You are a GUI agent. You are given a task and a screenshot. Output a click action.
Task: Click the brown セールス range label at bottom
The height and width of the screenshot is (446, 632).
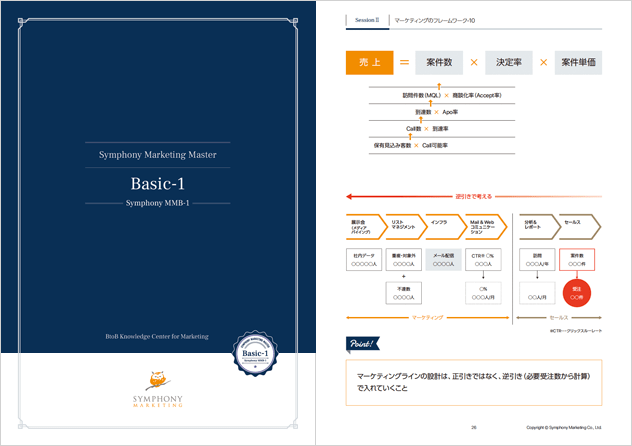pos(559,317)
